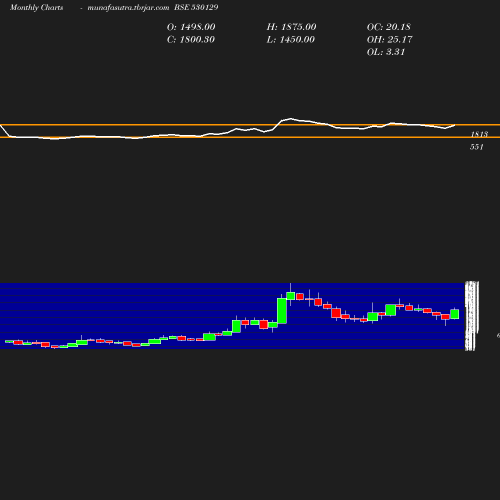Click the 'Monthly Charts' title text
This screenshot has height=500, width=500.
pyautogui.click(x=36, y=7)
